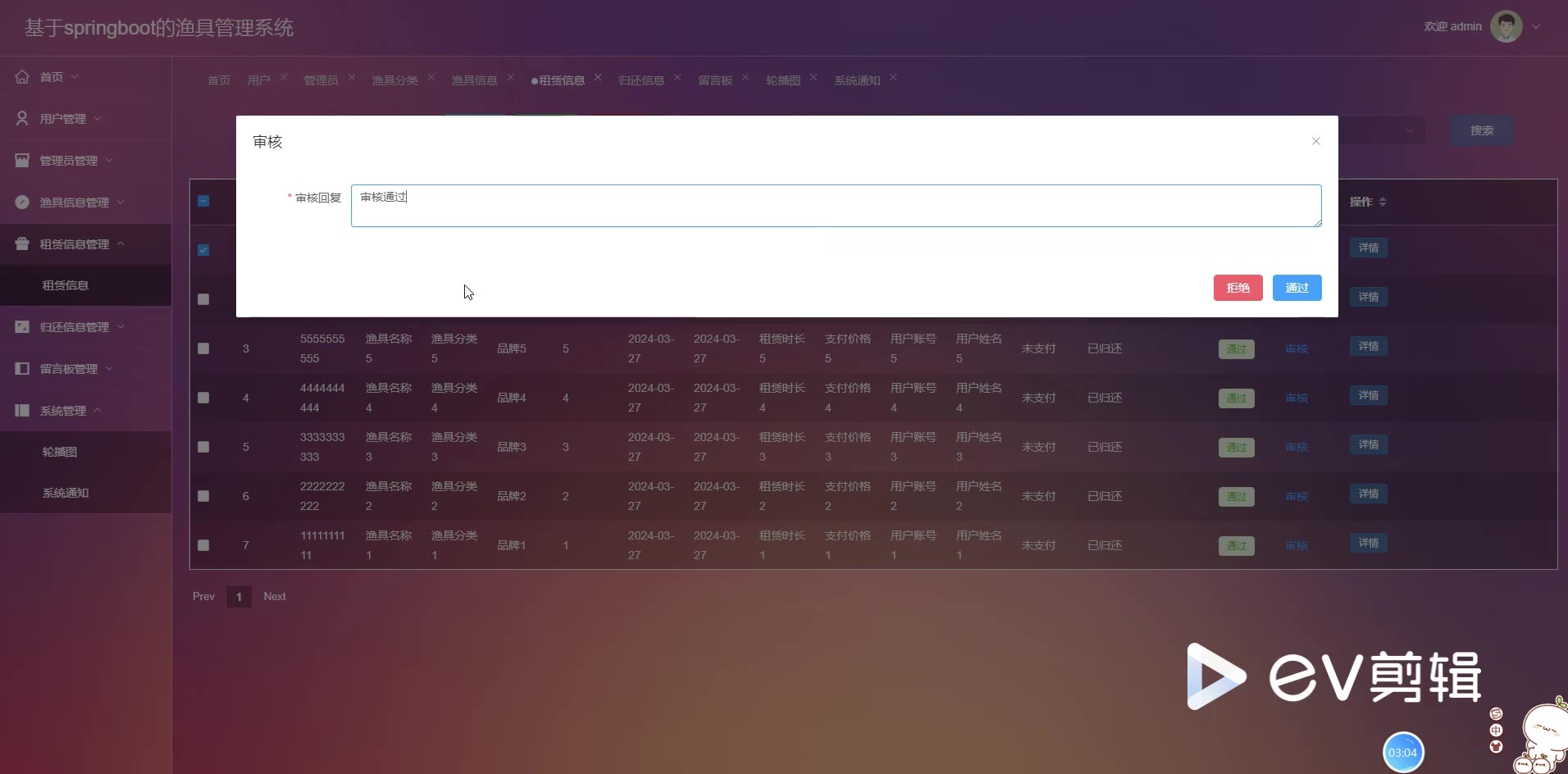This screenshot has width=1568, height=774.
Task: Click the user management person icon
Action: click(x=22, y=118)
